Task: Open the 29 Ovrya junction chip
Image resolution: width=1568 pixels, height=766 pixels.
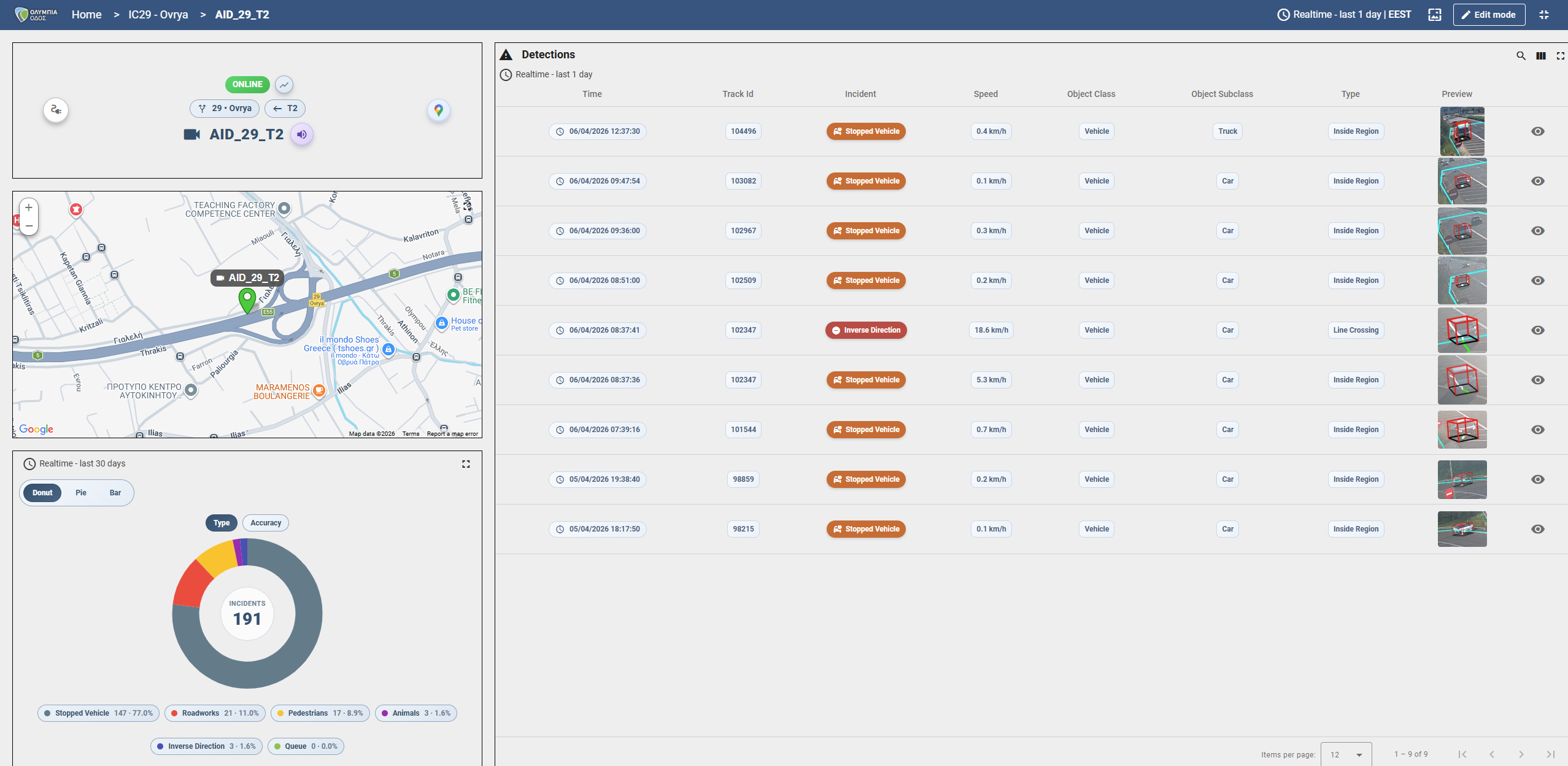Action: [225, 109]
